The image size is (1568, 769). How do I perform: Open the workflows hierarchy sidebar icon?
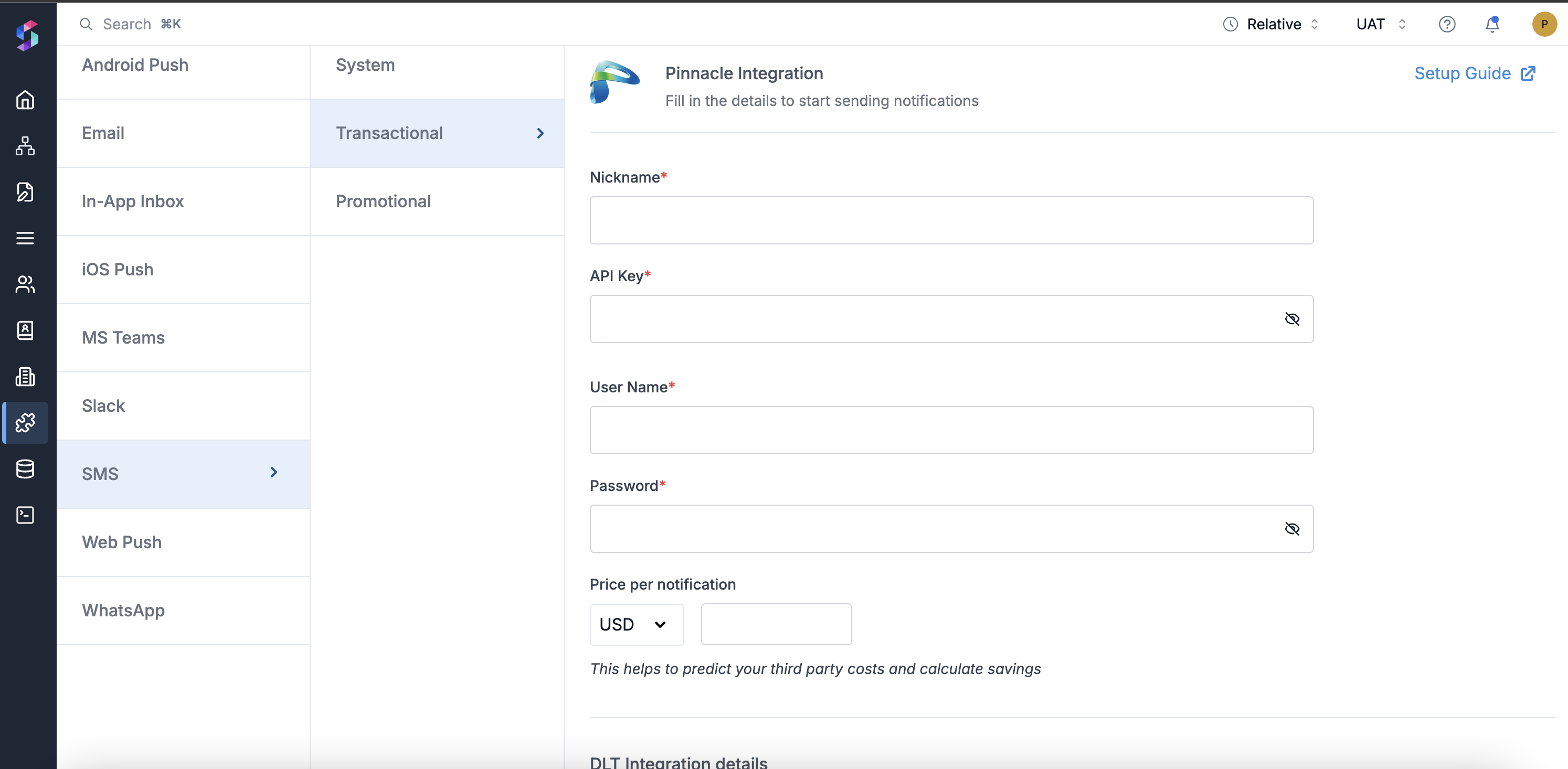click(25, 146)
